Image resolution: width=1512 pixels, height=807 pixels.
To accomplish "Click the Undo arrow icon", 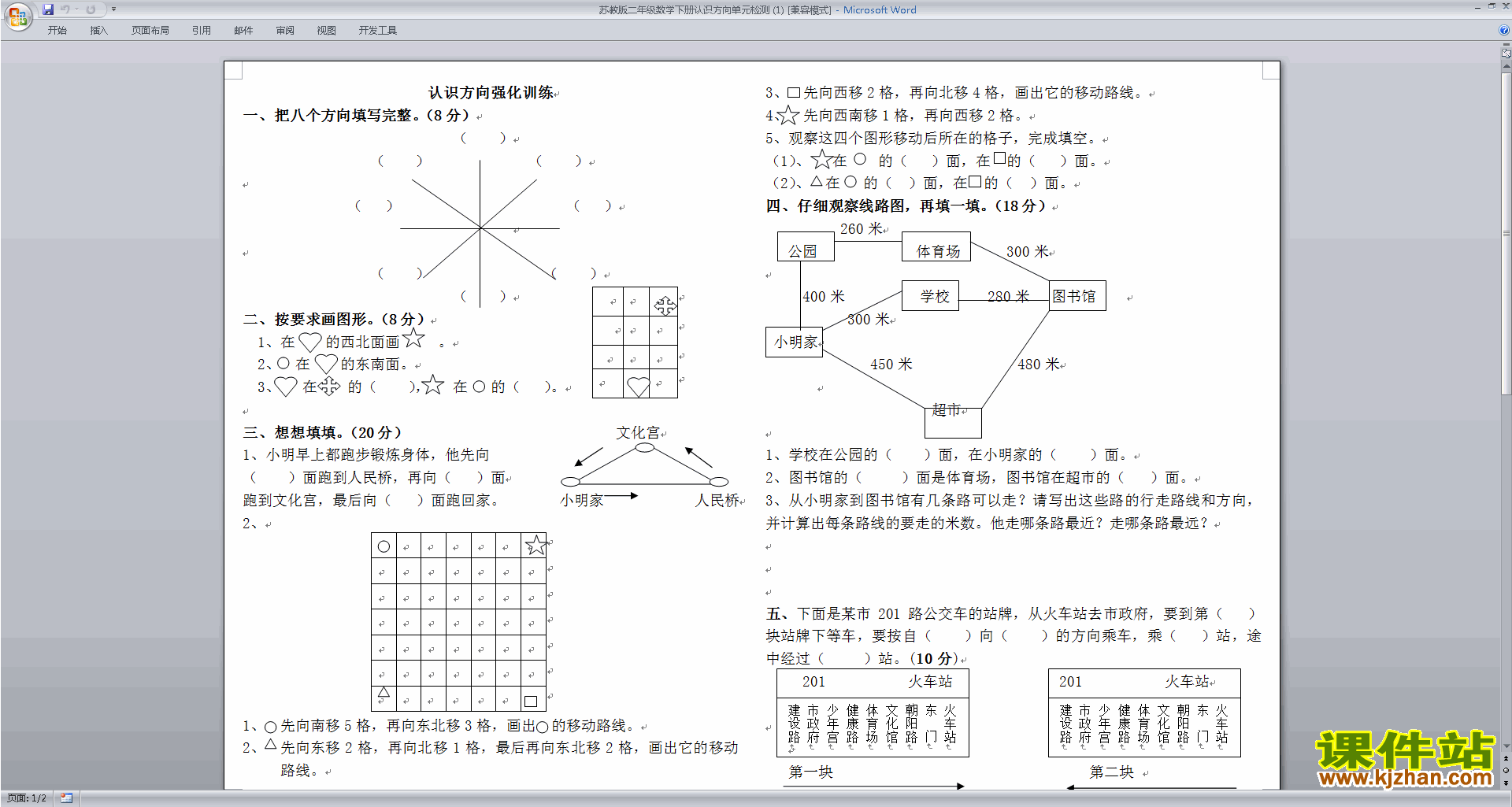I will (x=65, y=9).
